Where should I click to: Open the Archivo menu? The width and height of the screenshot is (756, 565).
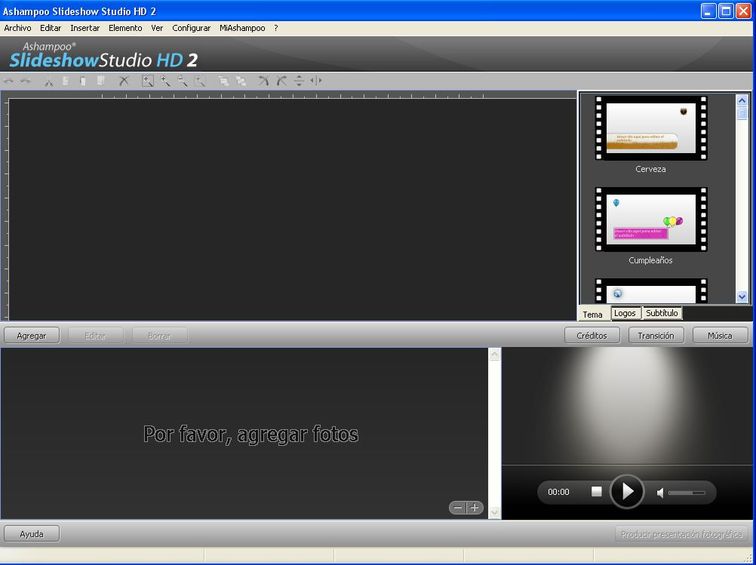[18, 28]
